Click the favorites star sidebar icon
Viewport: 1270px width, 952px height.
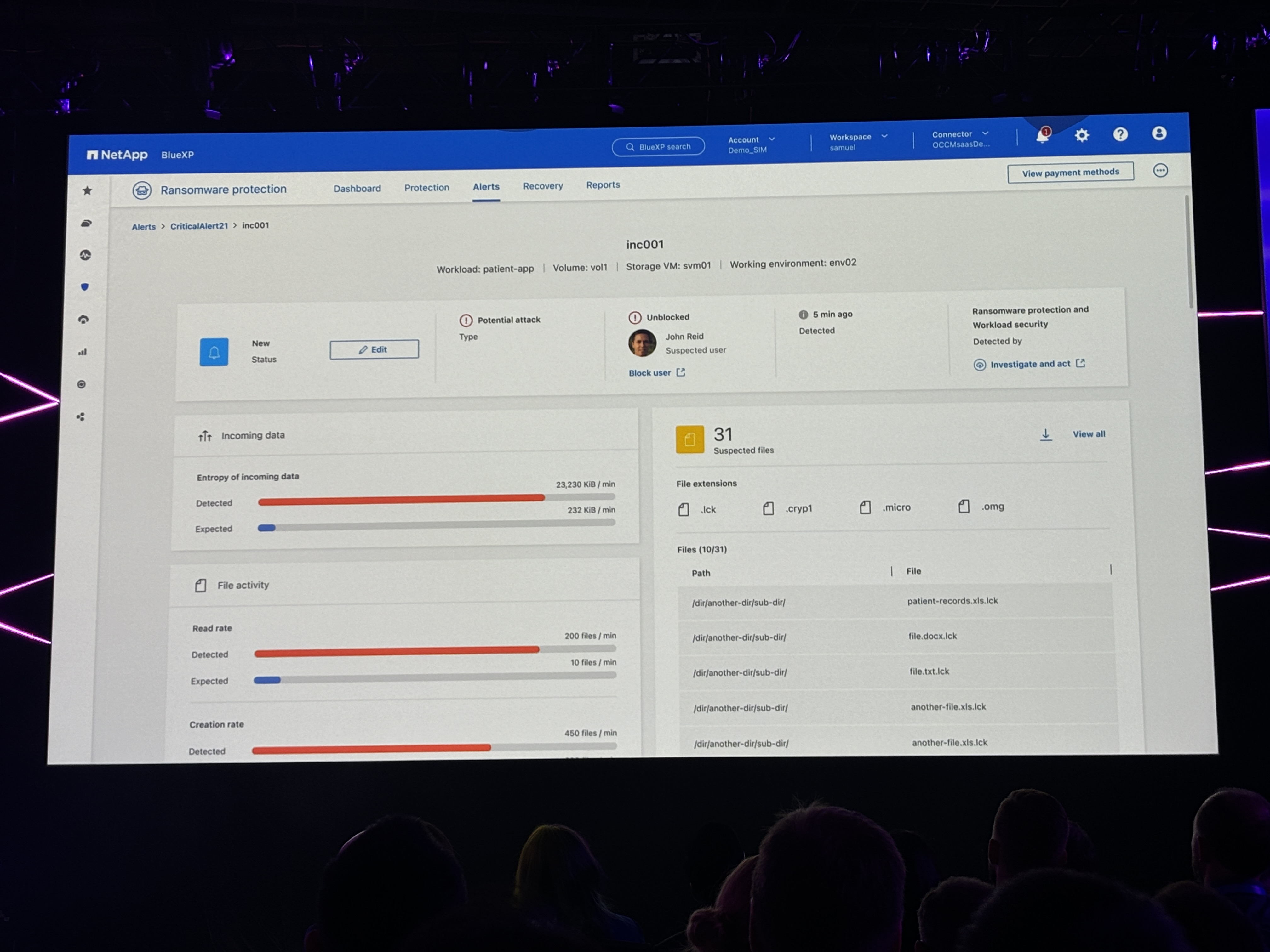pyautogui.click(x=87, y=190)
